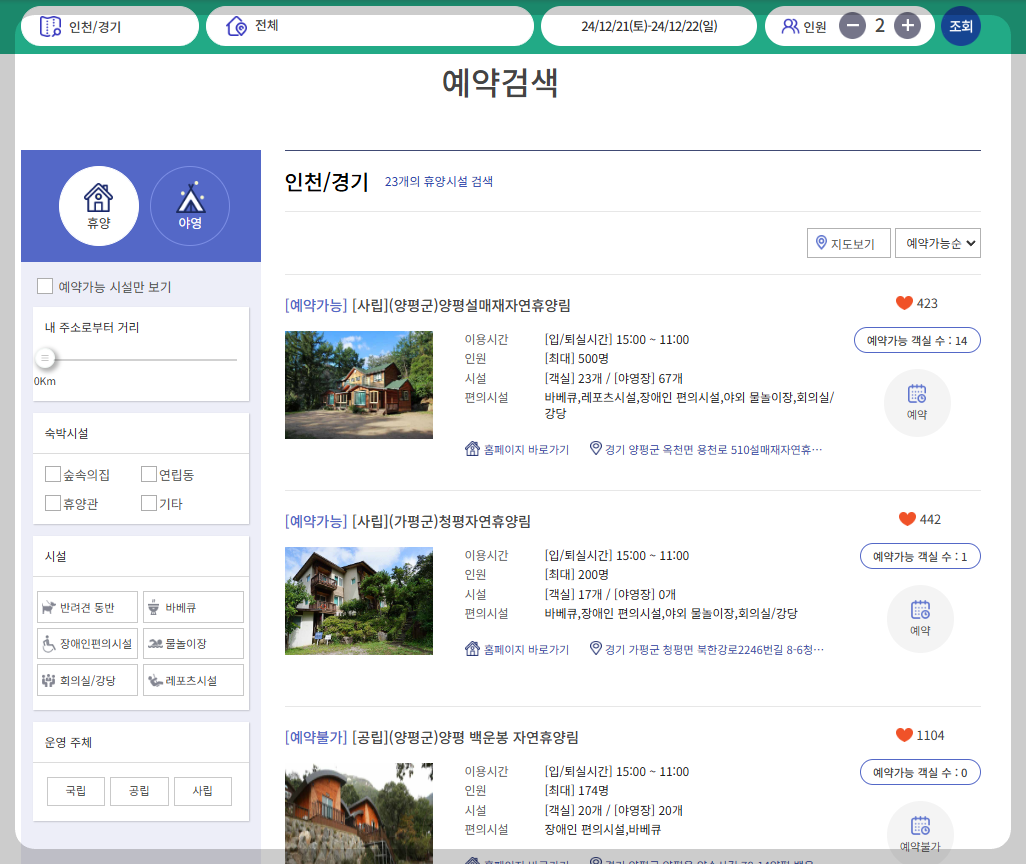Image resolution: width=1026 pixels, height=864 pixels.
Task: Click the 양평 백운봉 자연휴양림 photo thumbnail
Action: coord(359,813)
